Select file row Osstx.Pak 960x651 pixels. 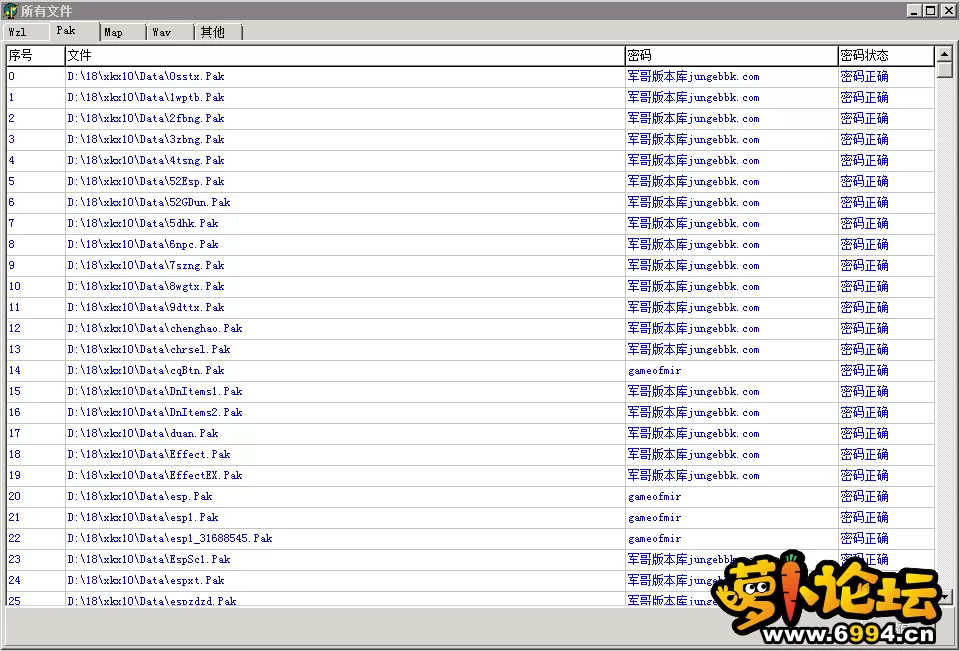click(470, 77)
